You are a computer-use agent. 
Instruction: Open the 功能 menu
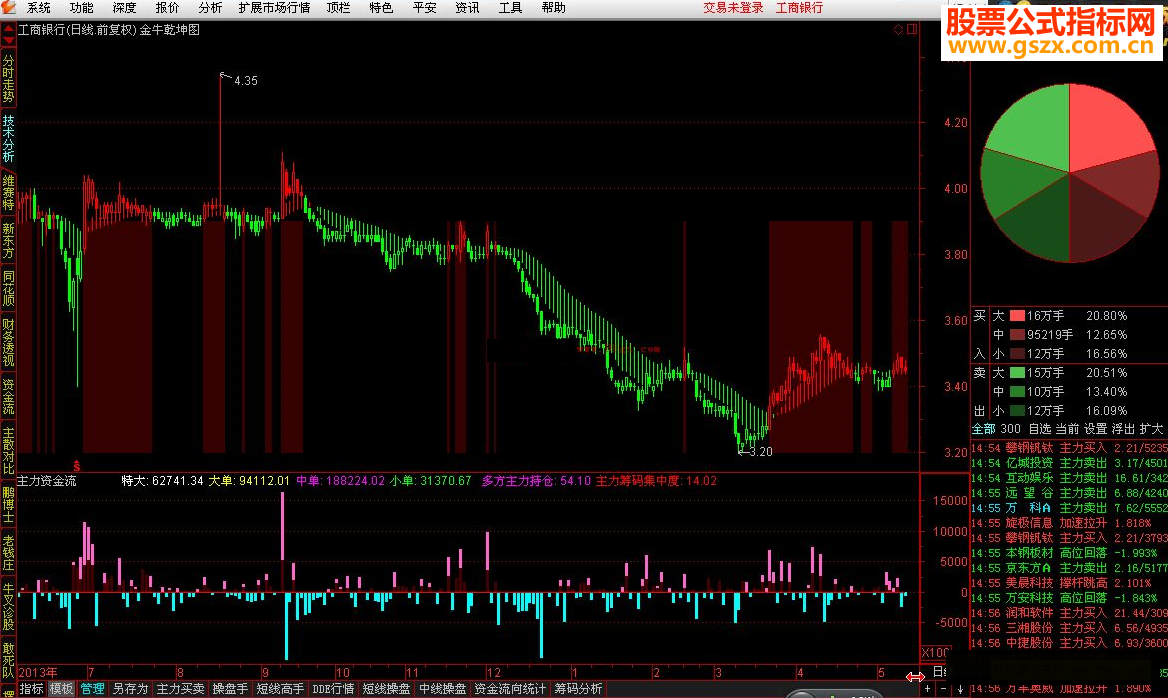click(x=81, y=7)
